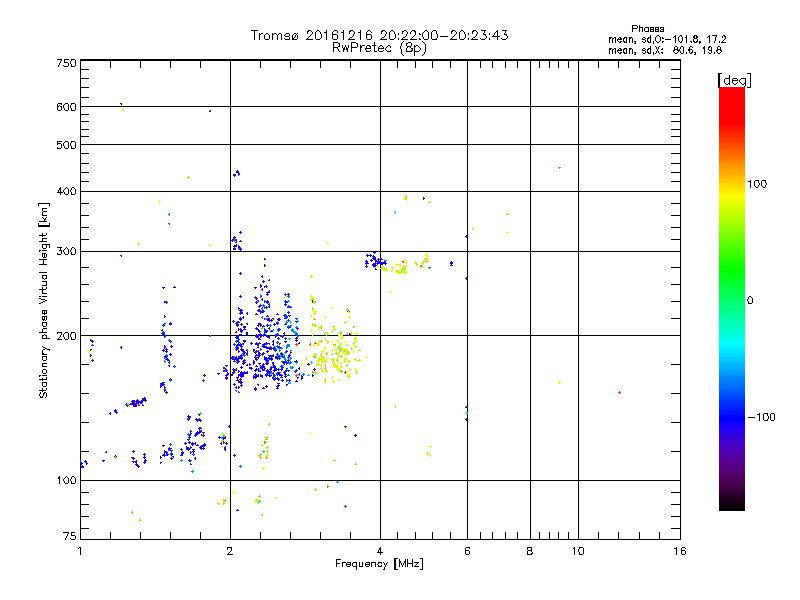Click the colorbar tick label '0'
The width and height of the screenshot is (800, 600).
coord(750,301)
